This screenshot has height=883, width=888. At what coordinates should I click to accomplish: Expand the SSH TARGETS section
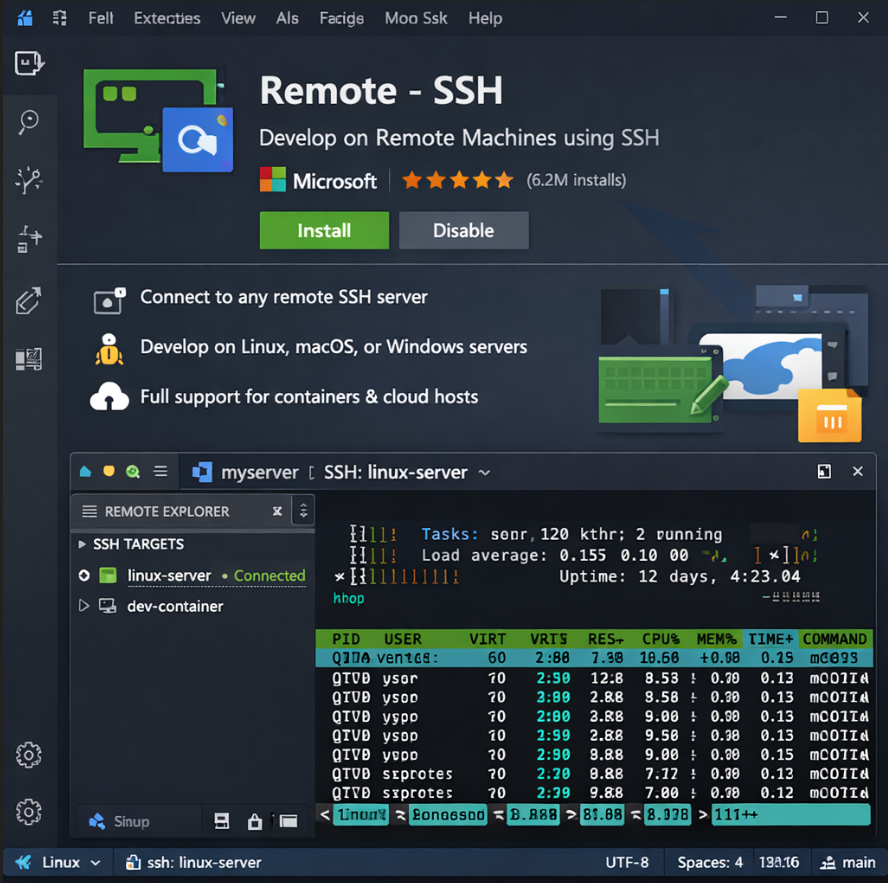coord(82,544)
